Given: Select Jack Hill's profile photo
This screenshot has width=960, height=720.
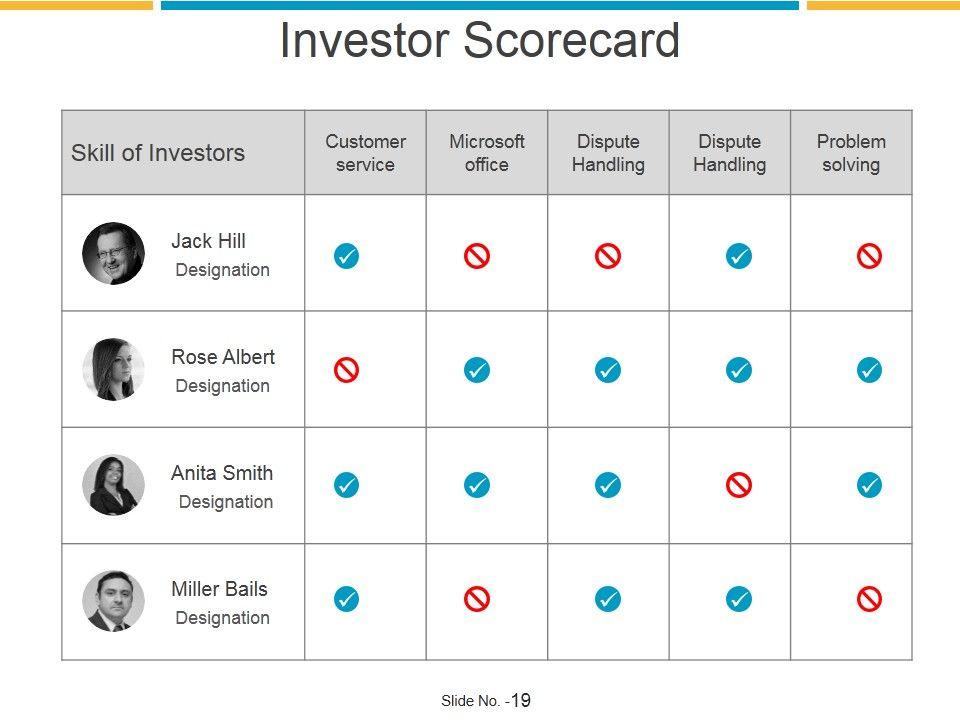Looking at the screenshot, I should pyautogui.click(x=113, y=253).
